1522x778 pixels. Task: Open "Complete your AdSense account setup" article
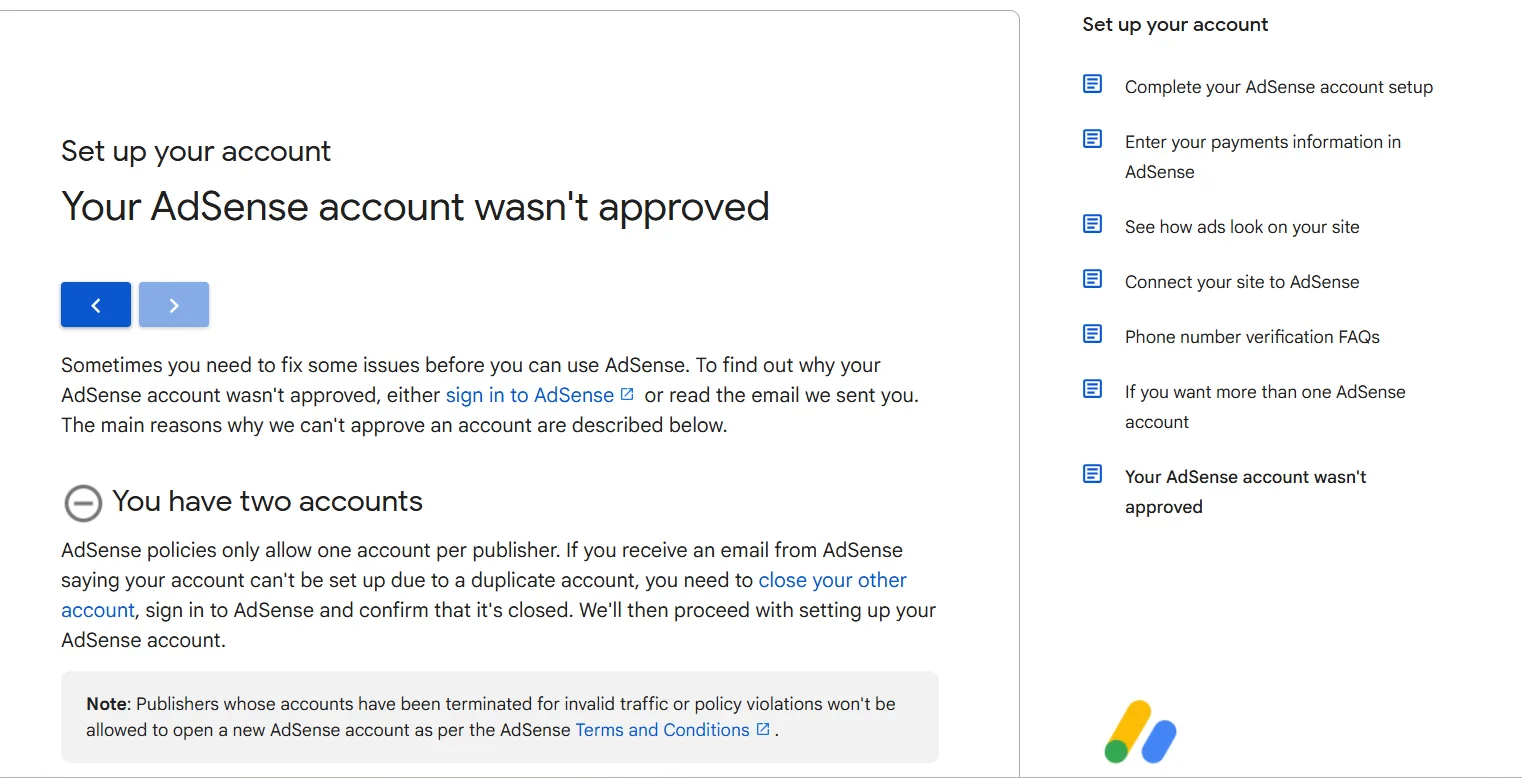[1278, 87]
